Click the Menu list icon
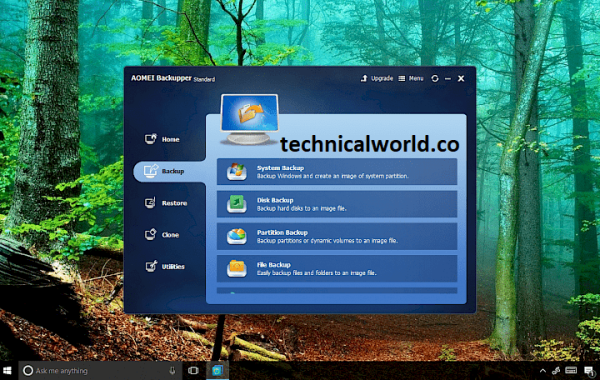 pyautogui.click(x=402, y=78)
